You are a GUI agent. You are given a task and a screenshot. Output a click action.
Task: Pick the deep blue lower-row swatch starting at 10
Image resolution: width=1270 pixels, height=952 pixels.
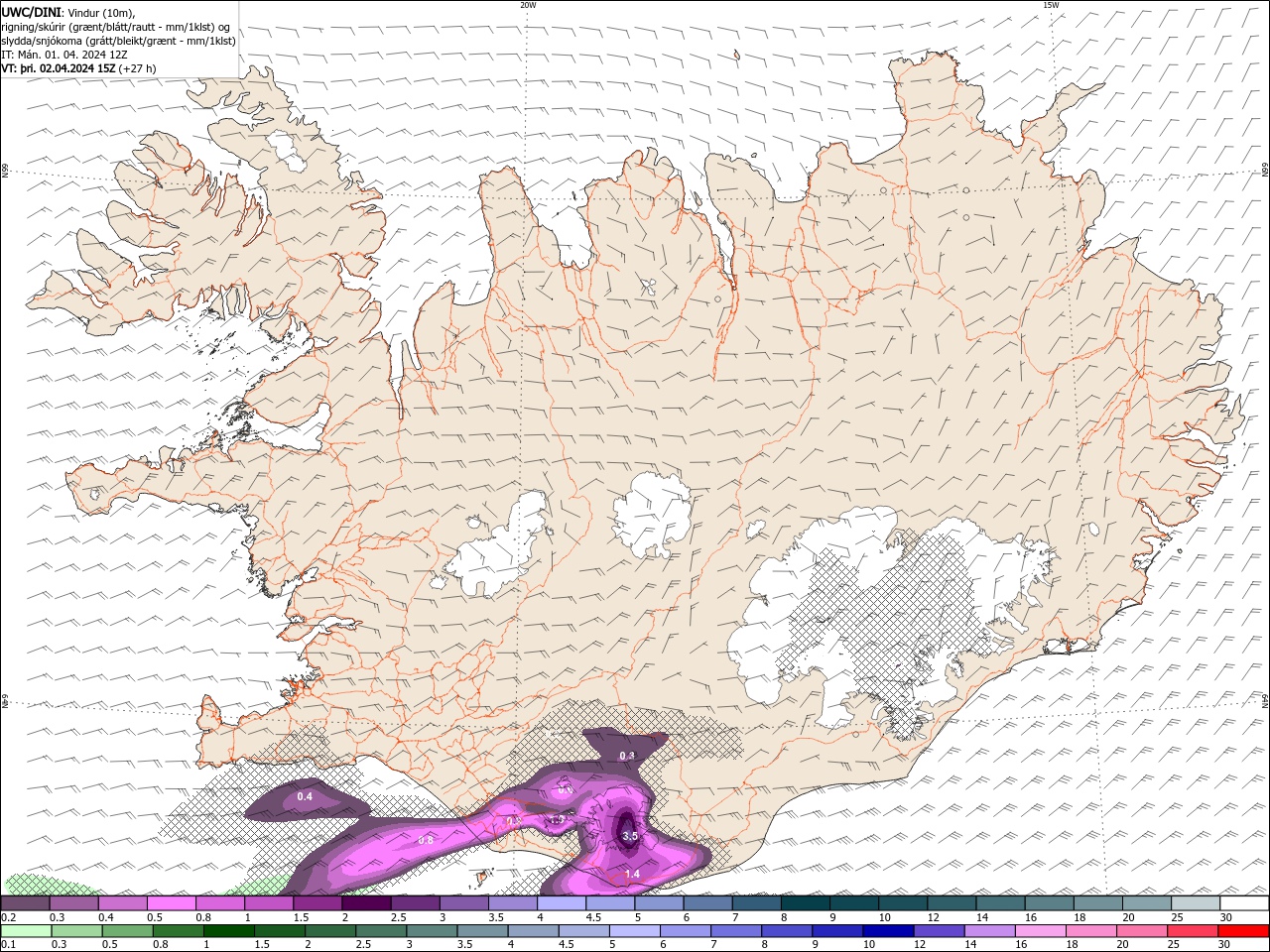tap(888, 931)
